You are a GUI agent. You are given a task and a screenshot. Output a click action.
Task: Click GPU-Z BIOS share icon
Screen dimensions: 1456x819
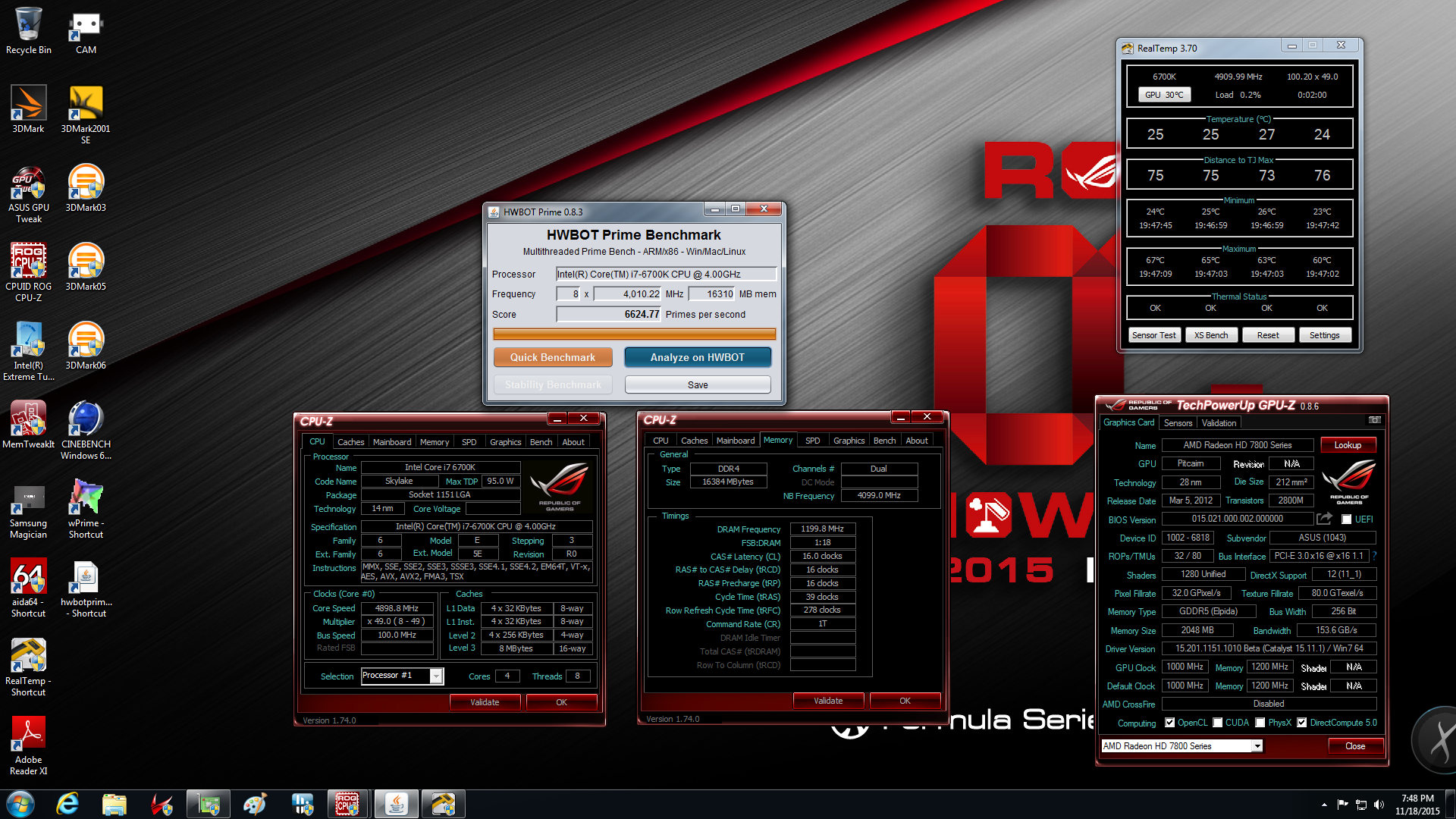point(1324,519)
